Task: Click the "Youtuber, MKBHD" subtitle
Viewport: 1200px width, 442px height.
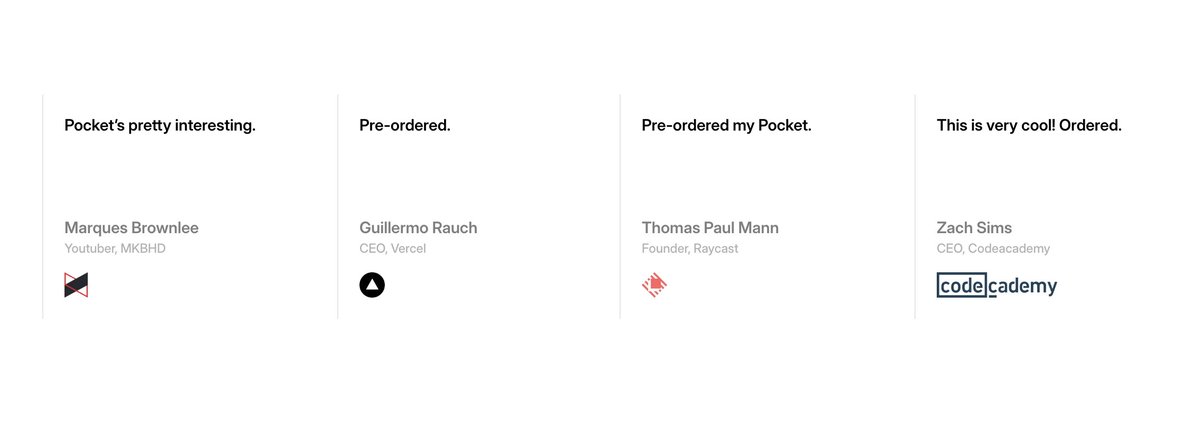Action: tap(115, 249)
